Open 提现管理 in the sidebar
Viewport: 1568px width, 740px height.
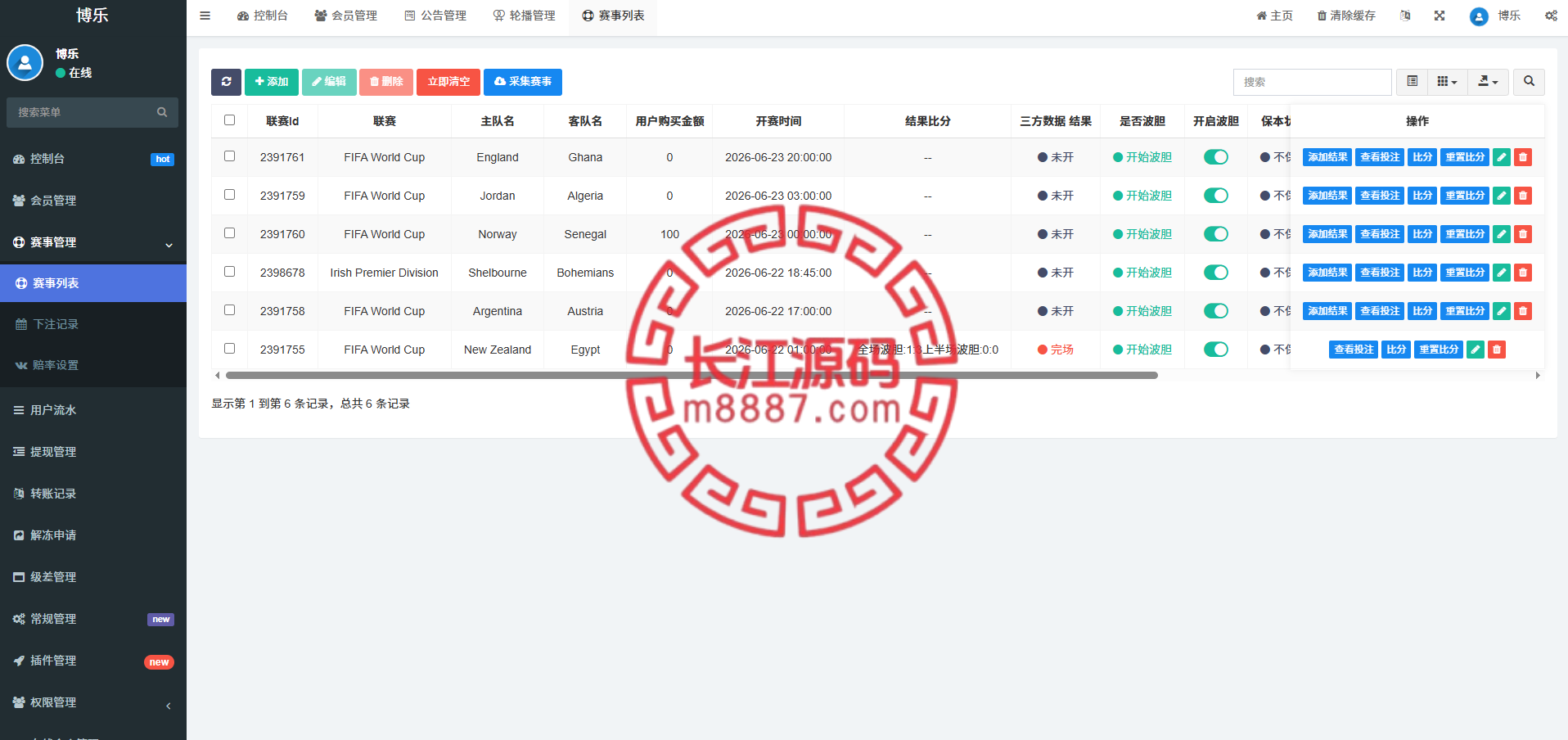[93, 452]
